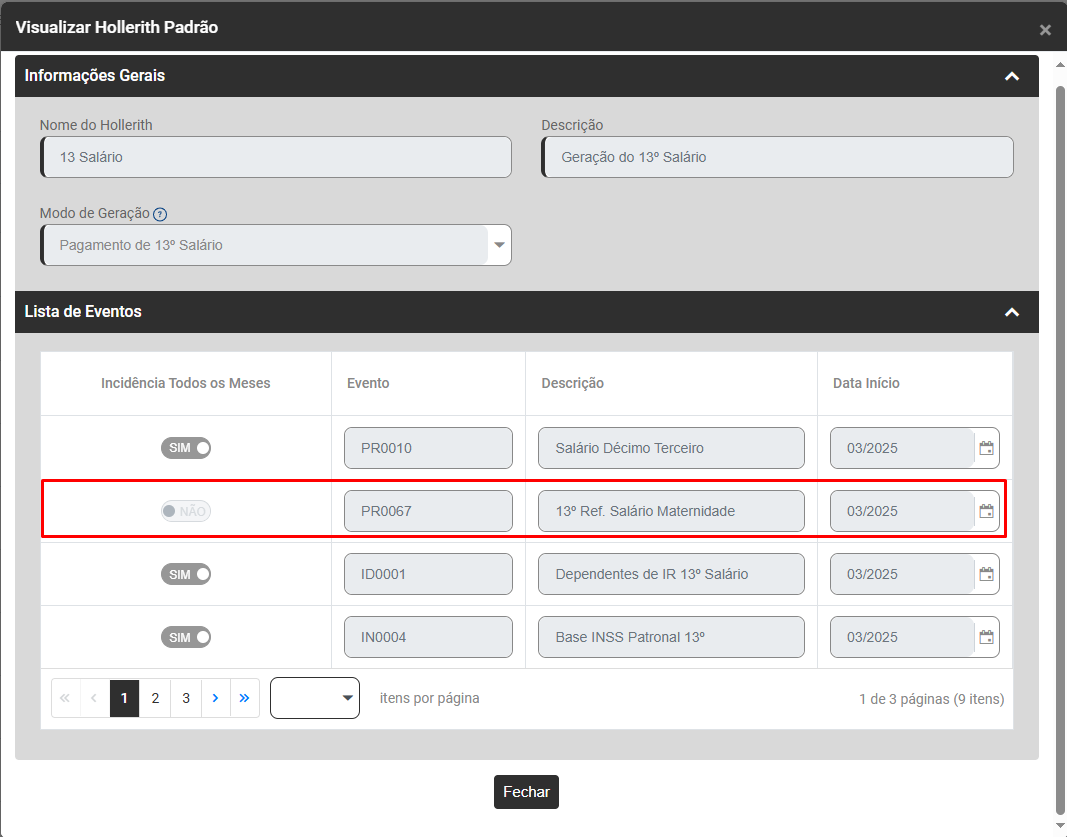Go to next page arrow in pagination
Viewport: 1067px width, 837px height.
tap(215, 698)
